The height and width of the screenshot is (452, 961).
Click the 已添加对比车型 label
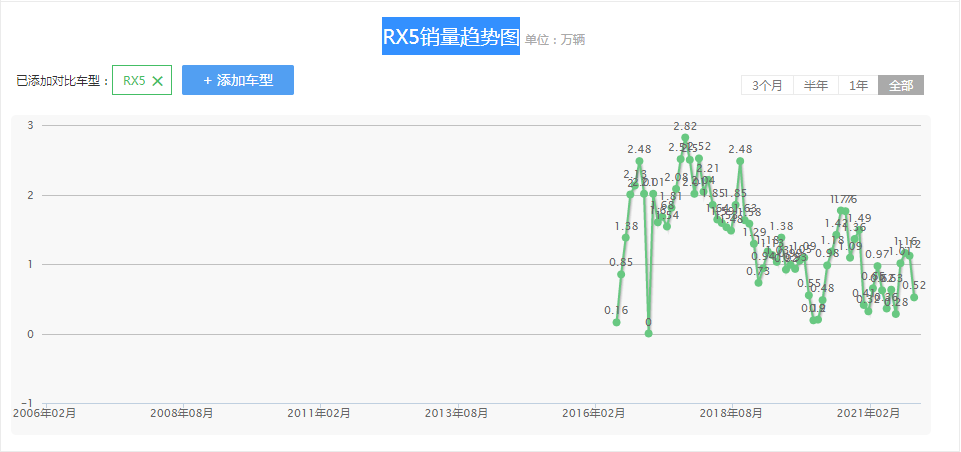pos(62,81)
